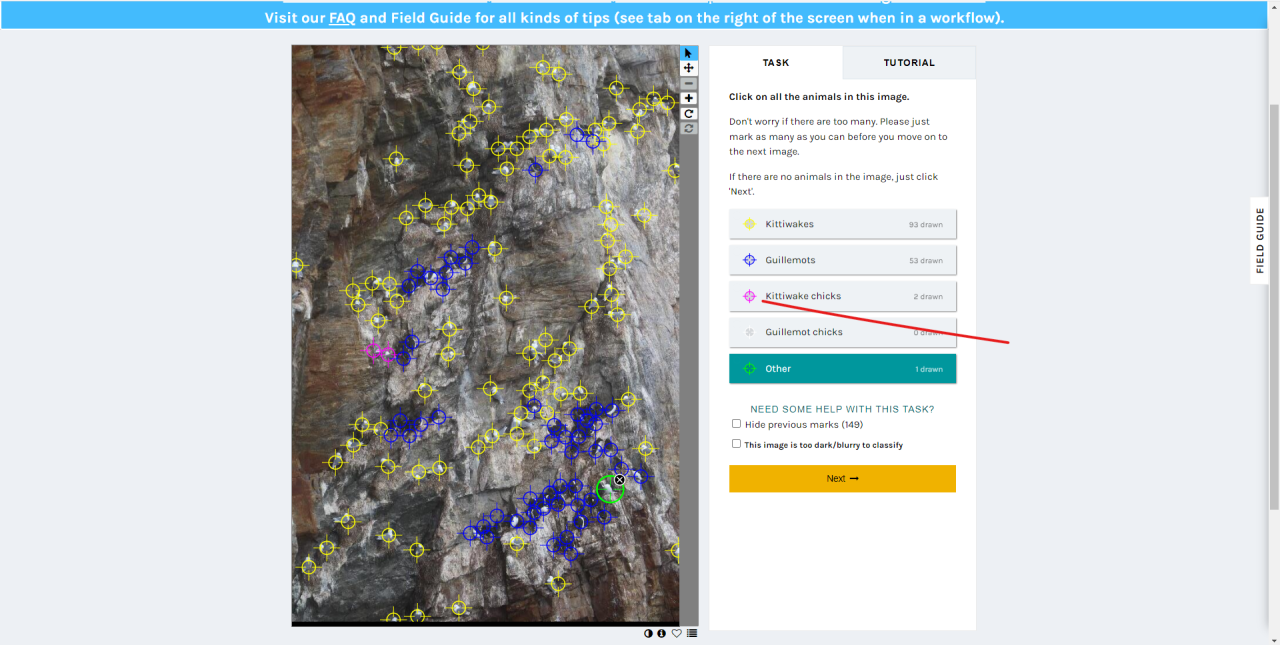Select the Other marking tool

pos(842,369)
